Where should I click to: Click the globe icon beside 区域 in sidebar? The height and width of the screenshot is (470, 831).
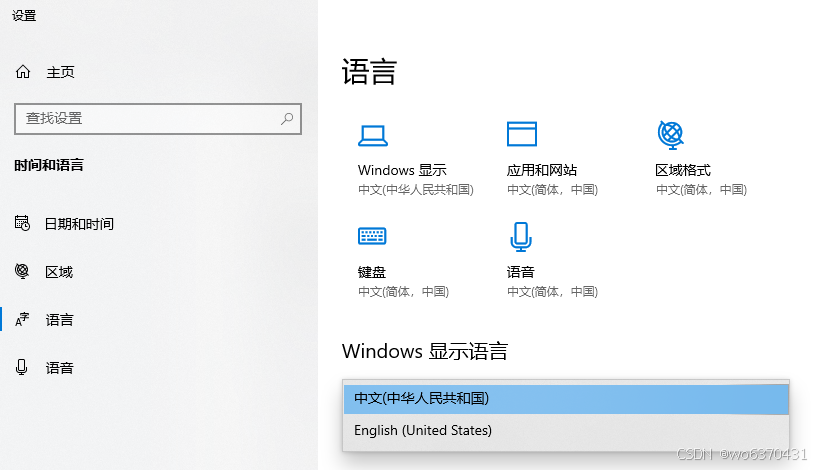coord(22,271)
